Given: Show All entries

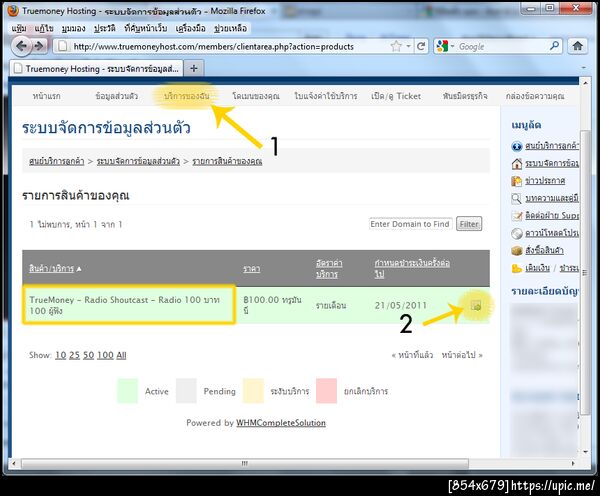Looking at the screenshot, I should coord(121,355).
